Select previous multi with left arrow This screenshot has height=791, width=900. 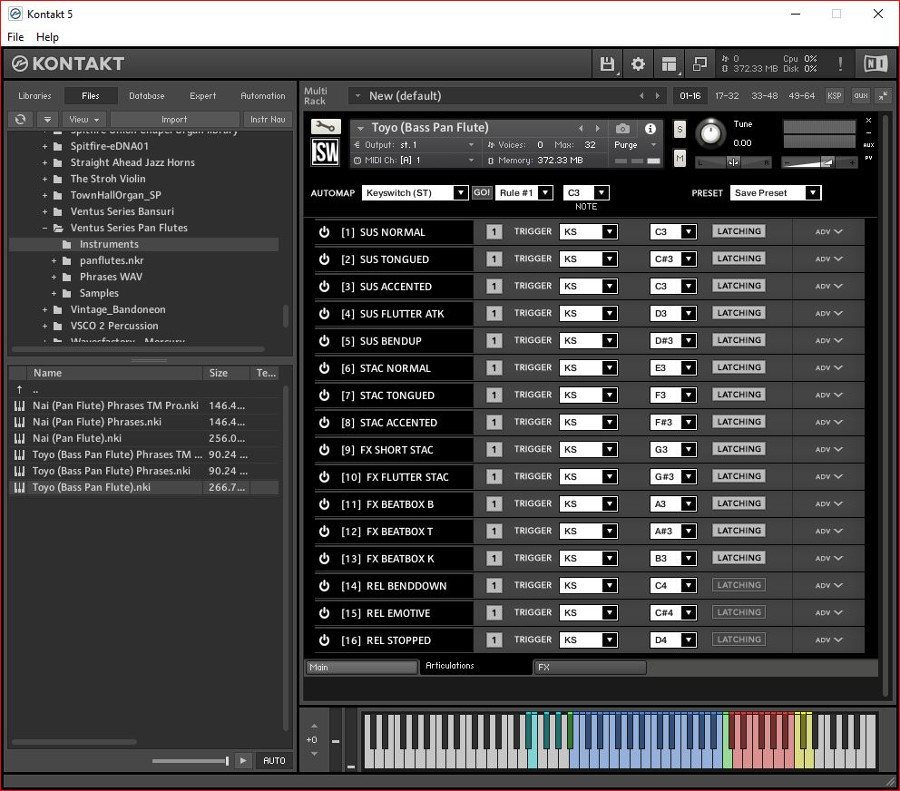click(x=642, y=96)
